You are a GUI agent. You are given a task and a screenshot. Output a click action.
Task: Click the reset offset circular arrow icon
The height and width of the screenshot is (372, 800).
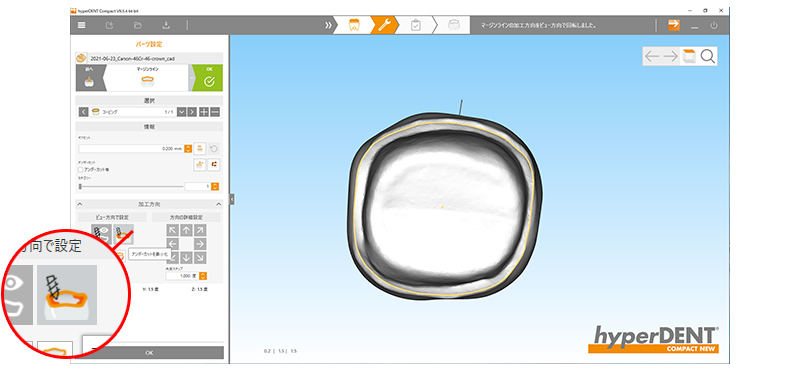tap(214, 148)
